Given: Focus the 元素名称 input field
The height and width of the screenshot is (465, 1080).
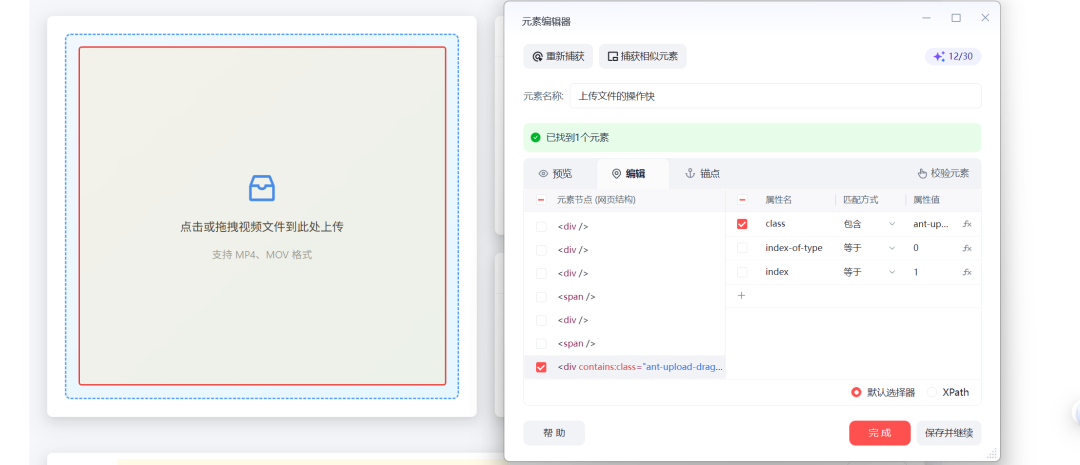Looking at the screenshot, I should [776, 96].
